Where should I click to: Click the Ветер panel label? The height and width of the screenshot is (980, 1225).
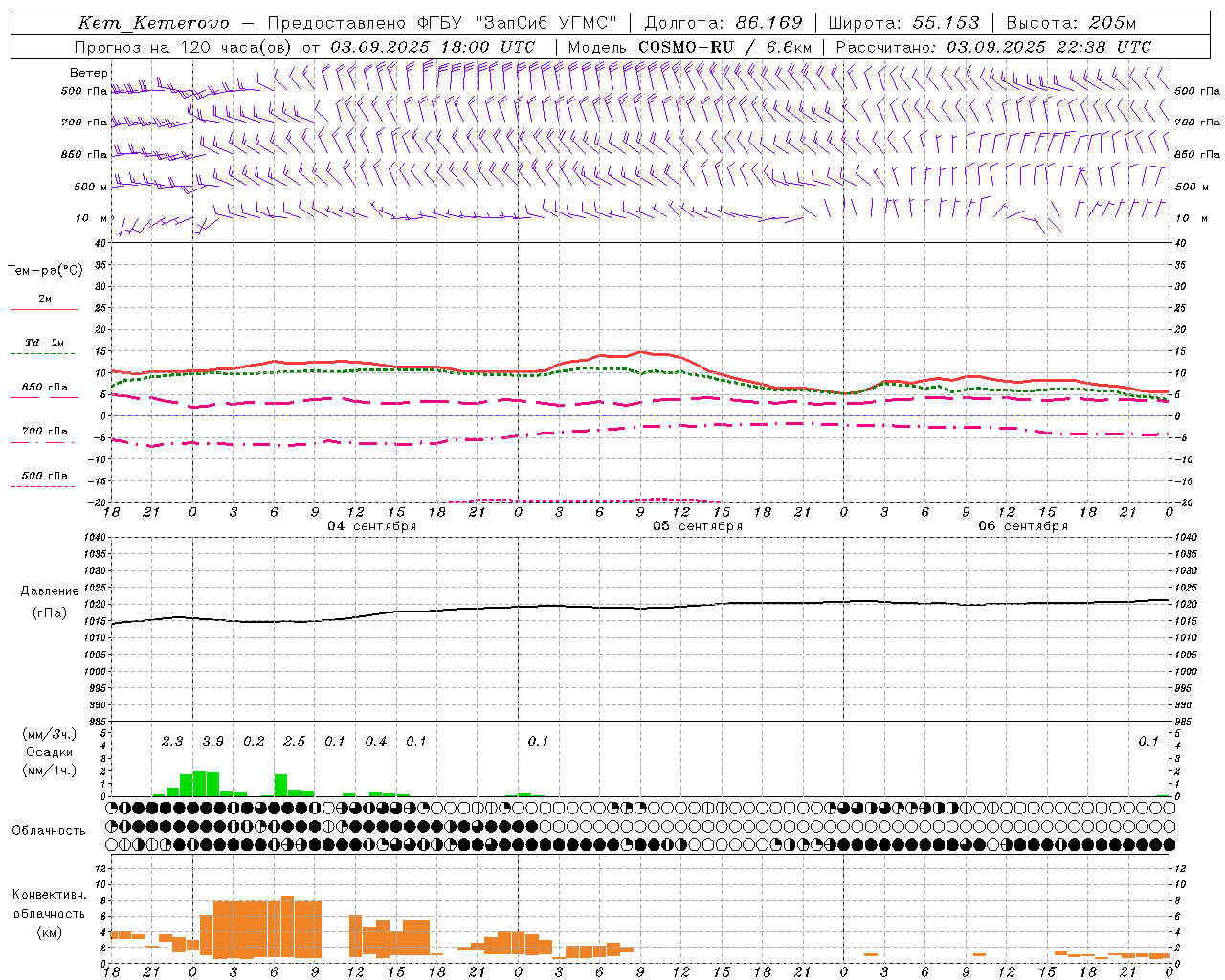(x=89, y=73)
